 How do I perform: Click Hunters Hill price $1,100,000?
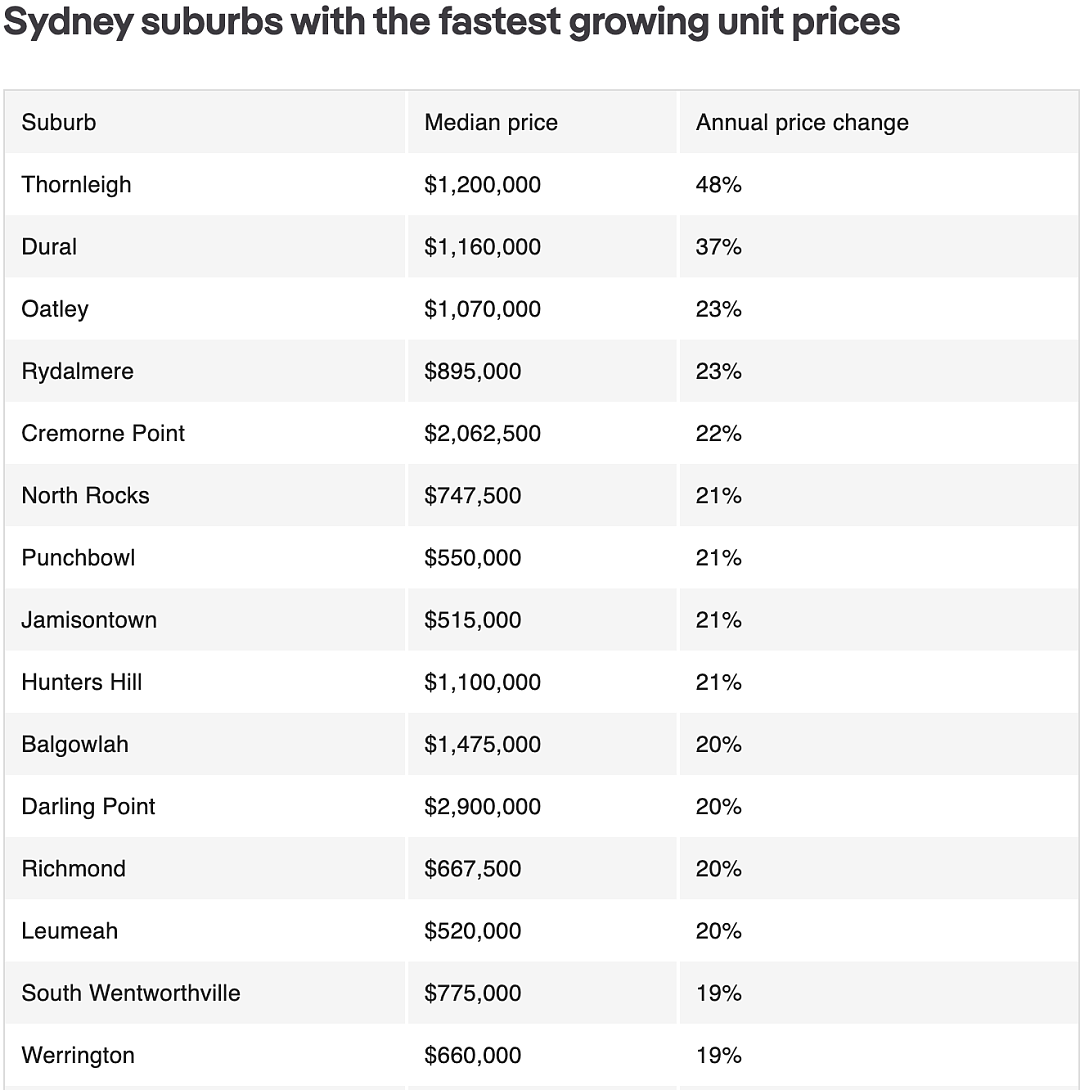[482, 682]
